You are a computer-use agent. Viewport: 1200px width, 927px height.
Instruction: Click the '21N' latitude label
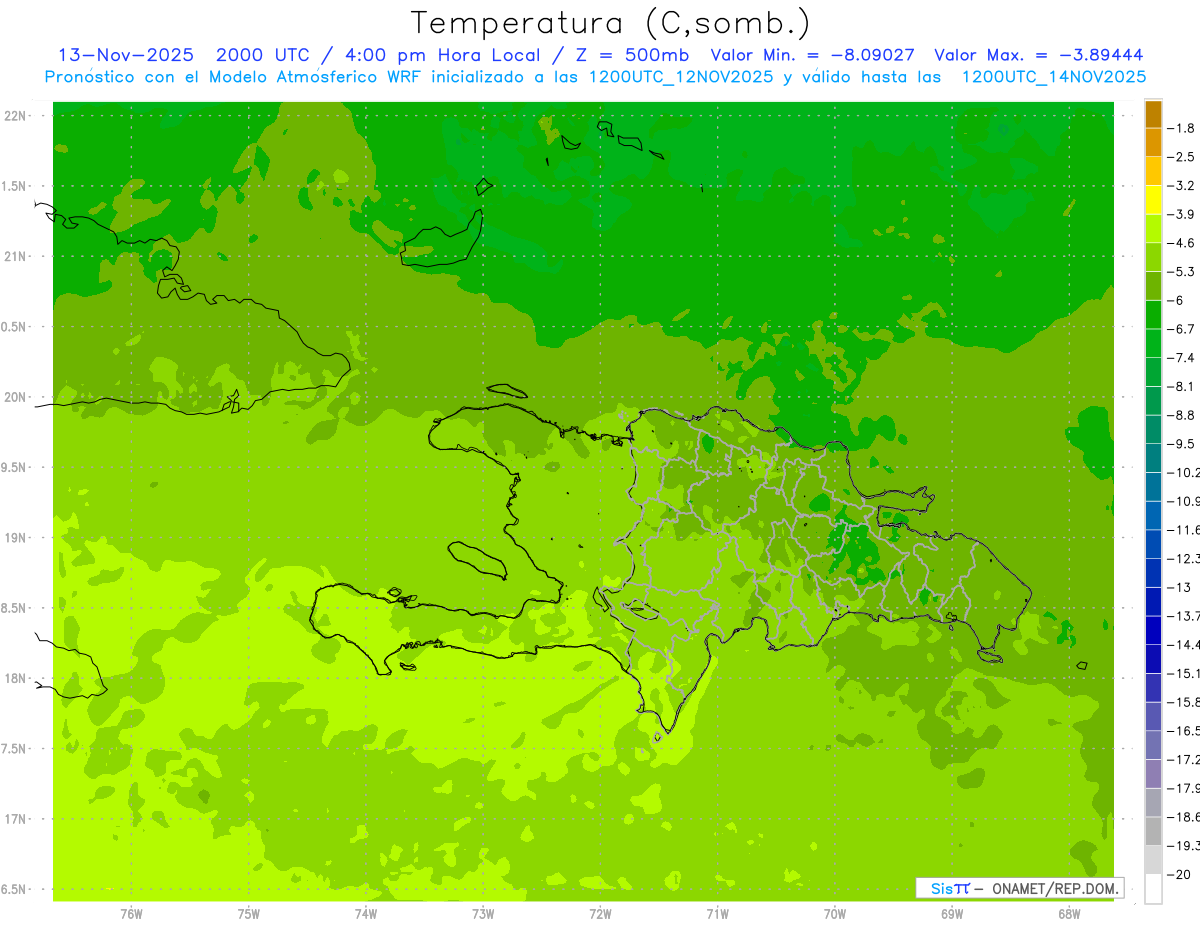point(15,257)
